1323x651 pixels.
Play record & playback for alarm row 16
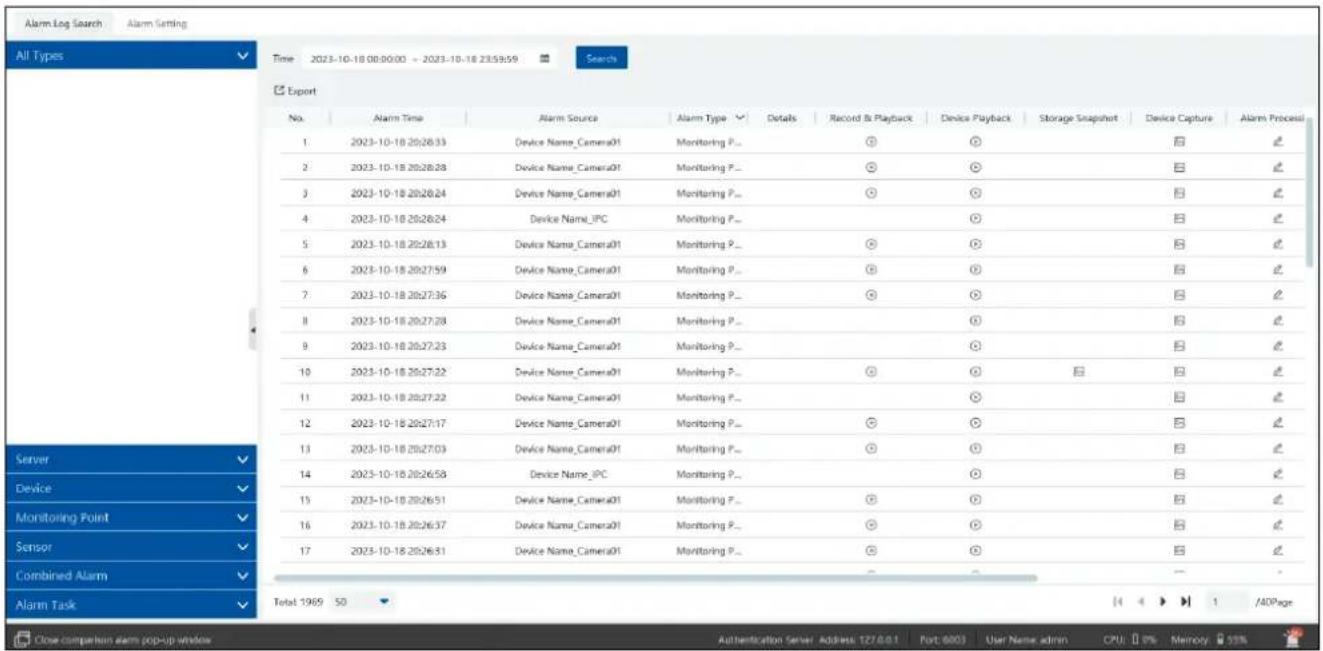871,524
